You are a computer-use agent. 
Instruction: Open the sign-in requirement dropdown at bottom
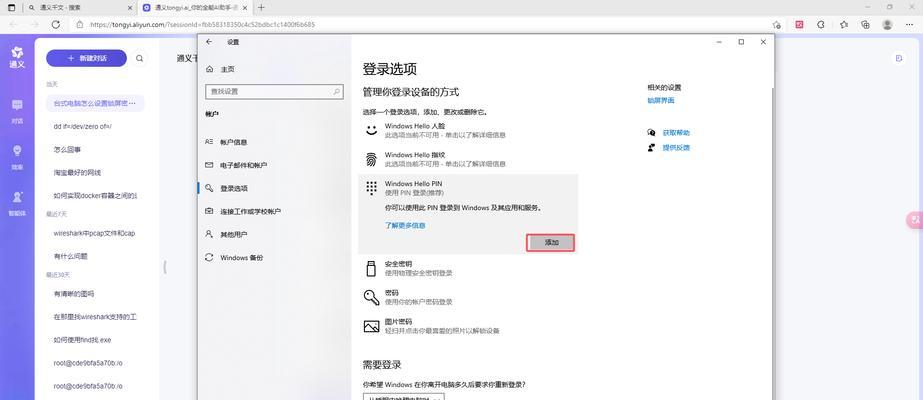[x=403, y=397]
